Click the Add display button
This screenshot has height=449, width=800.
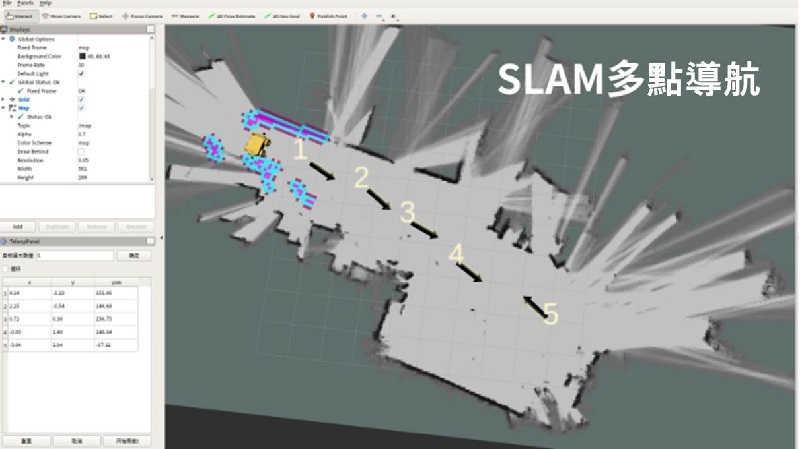[x=18, y=227]
